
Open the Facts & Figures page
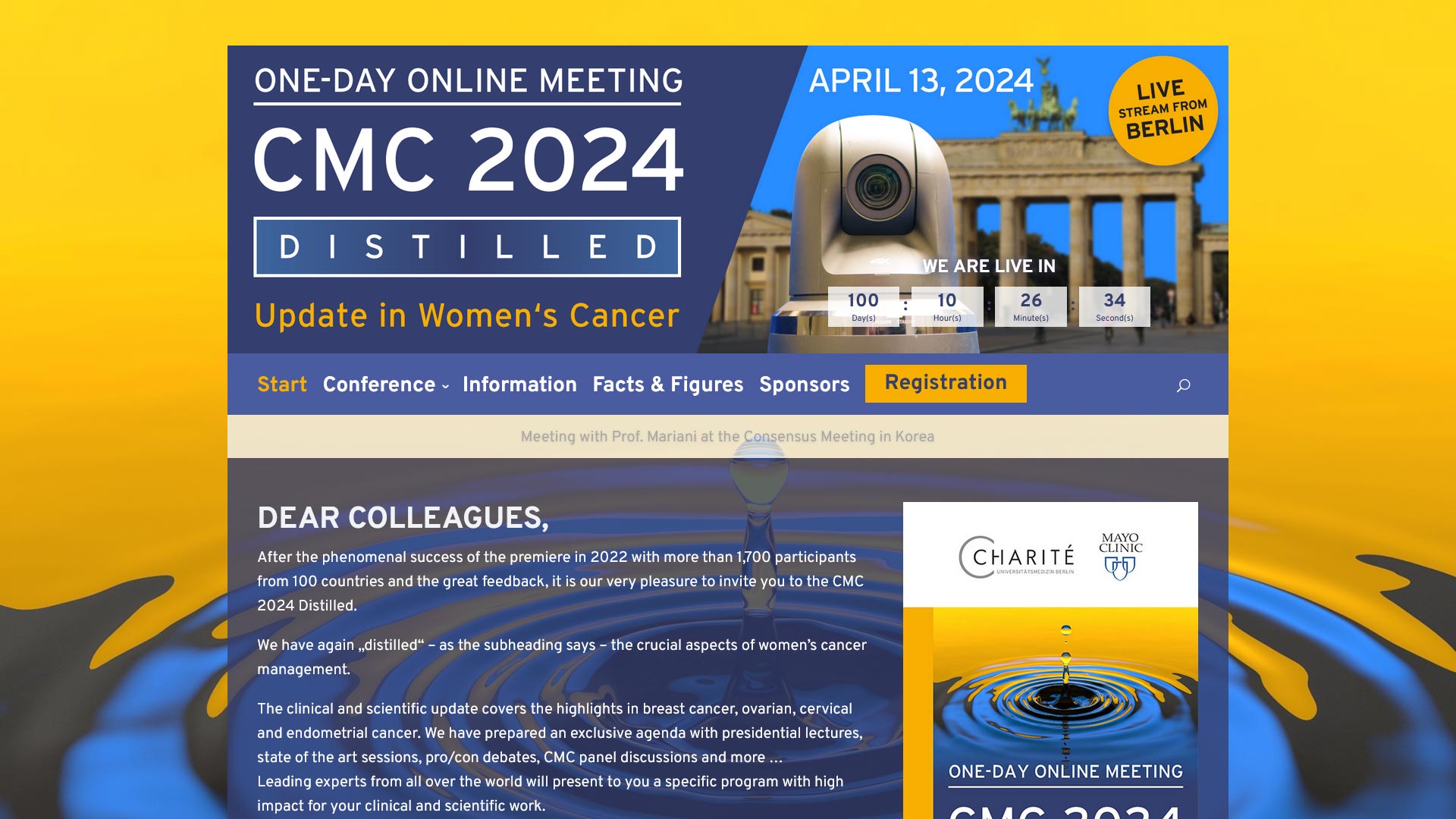[667, 385]
